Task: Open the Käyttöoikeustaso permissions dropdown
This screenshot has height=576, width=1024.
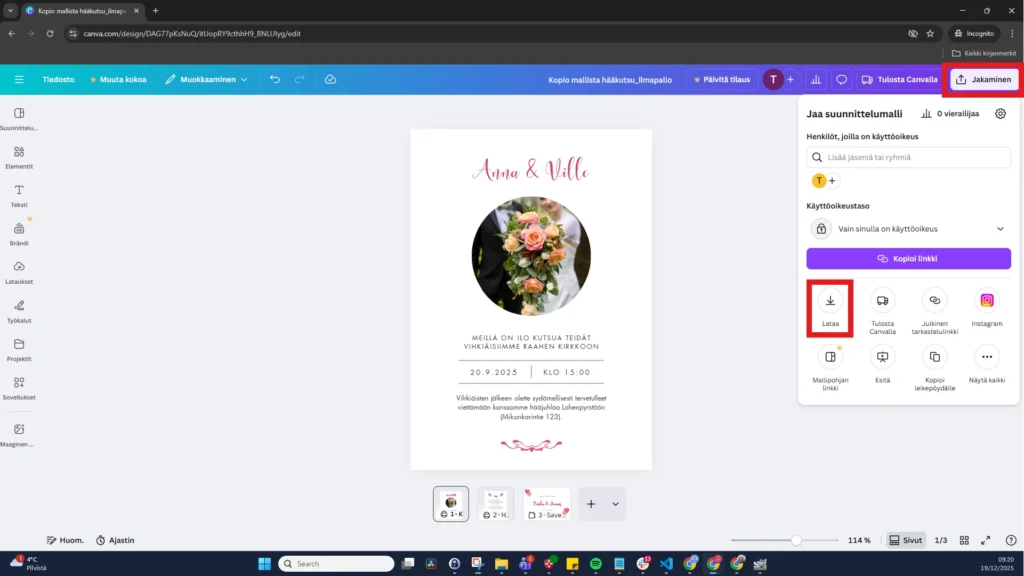Action: [x=908, y=228]
